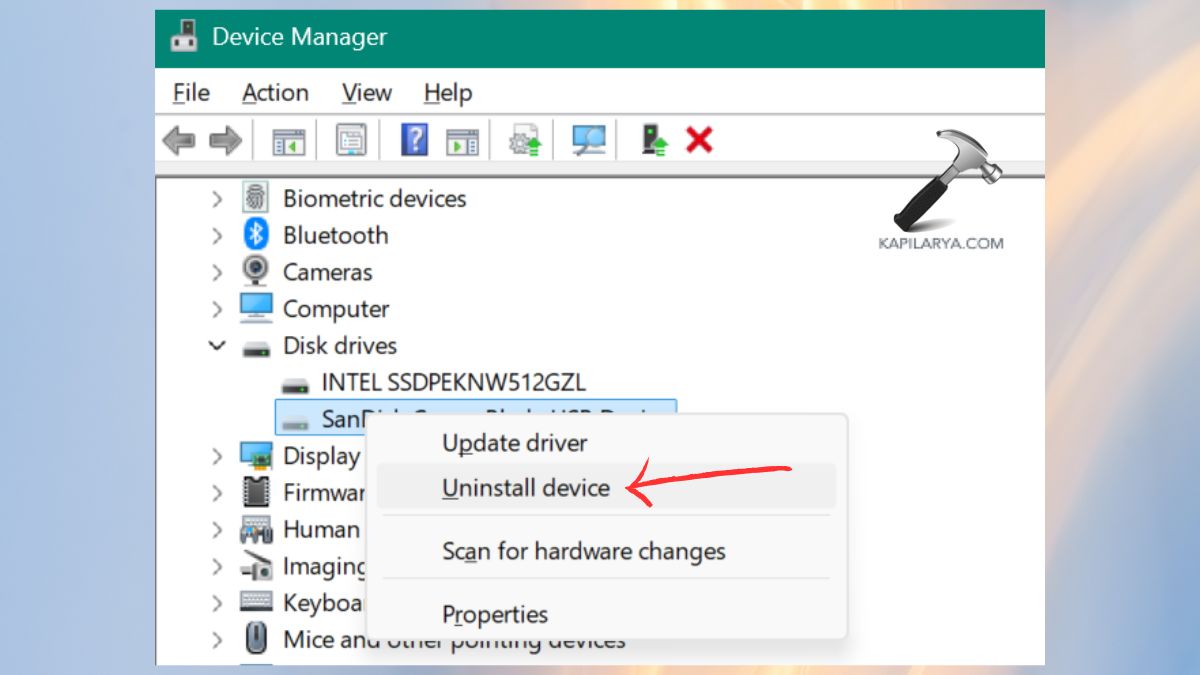Open the Action menu
1200x675 pixels.
click(x=275, y=92)
